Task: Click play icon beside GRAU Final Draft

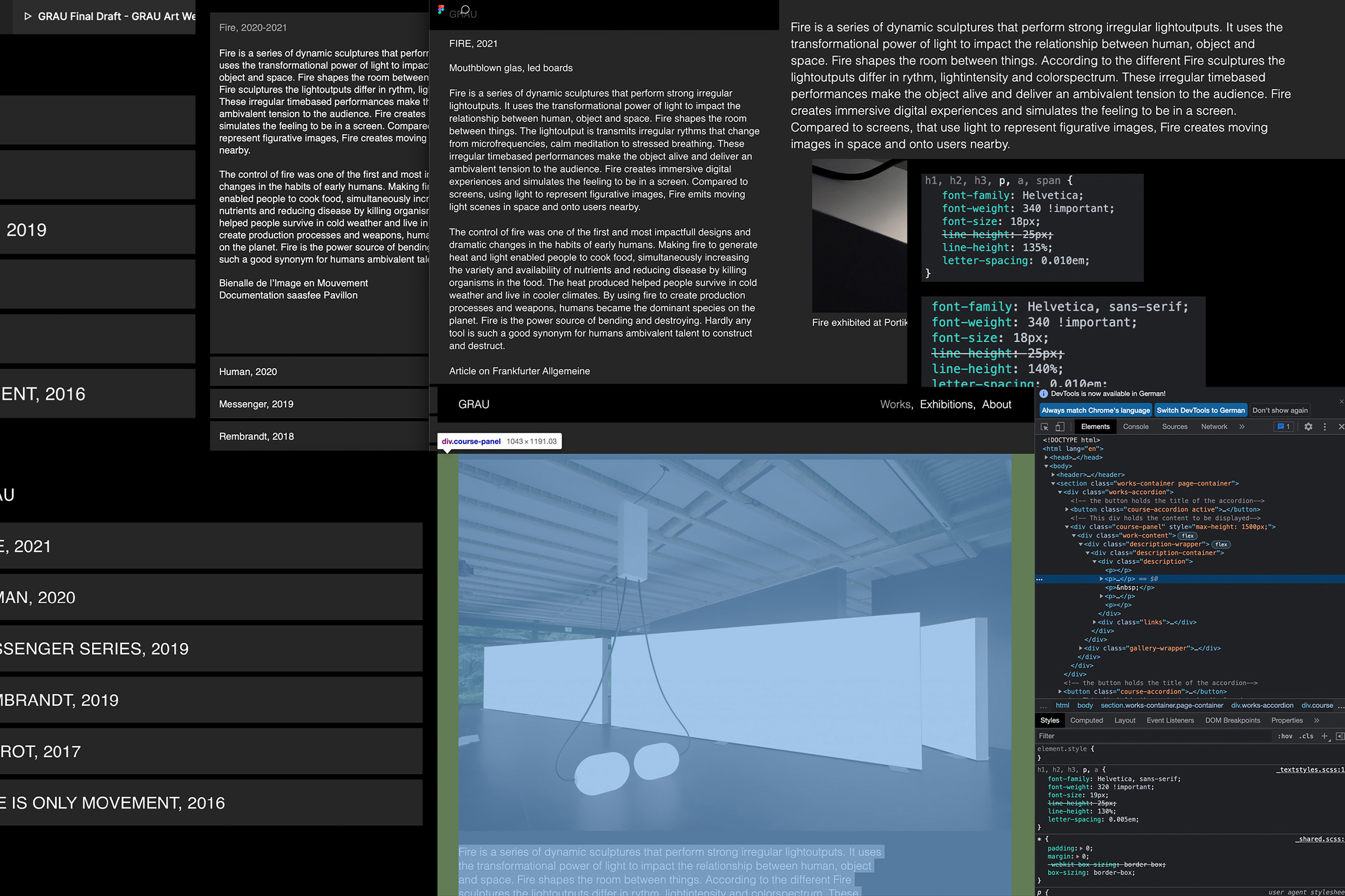Action: click(x=28, y=16)
